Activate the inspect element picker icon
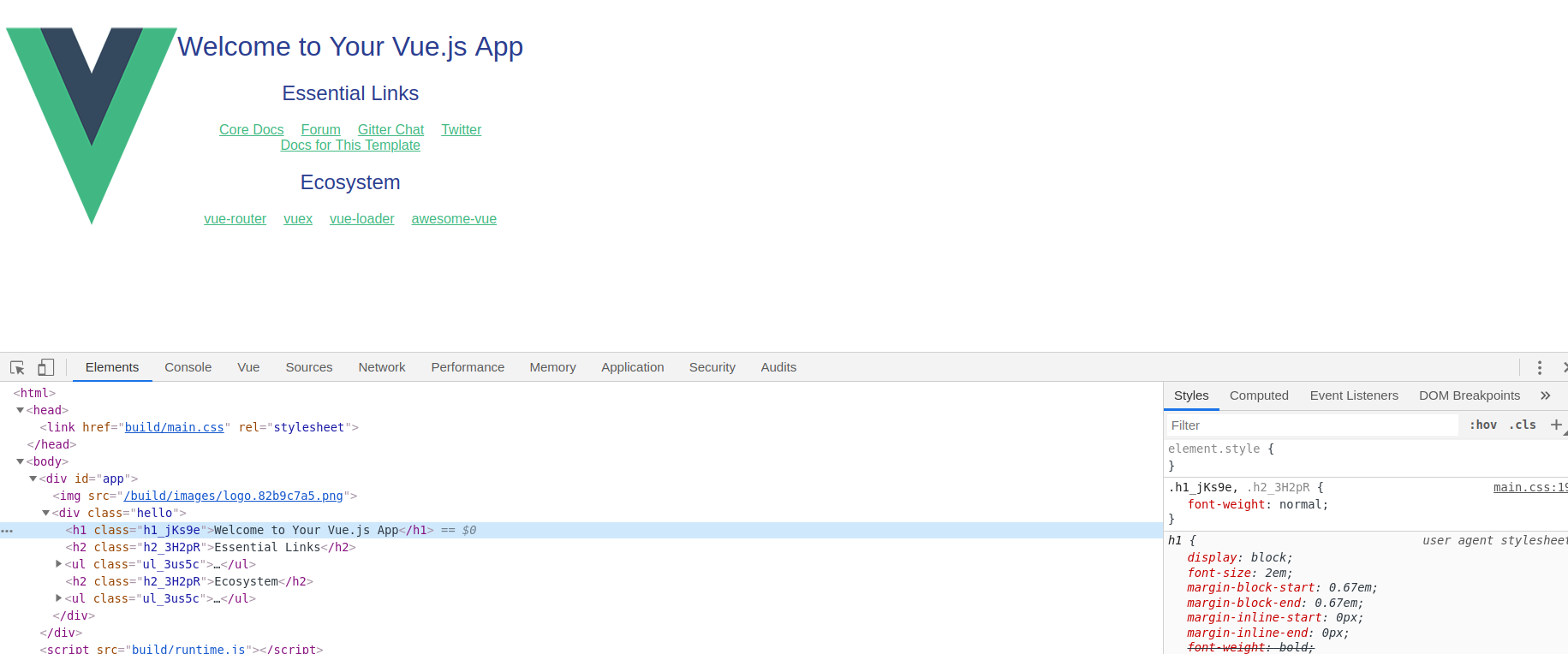1568x654 pixels. point(17,367)
